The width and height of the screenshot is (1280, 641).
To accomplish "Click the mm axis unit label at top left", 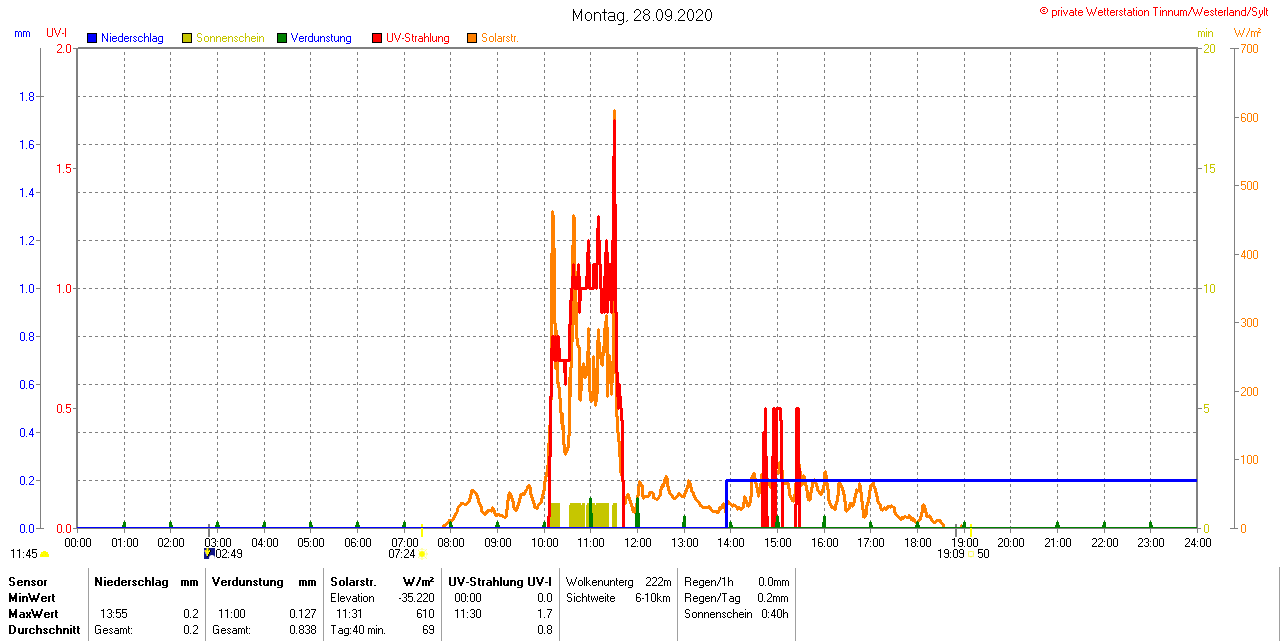I will coord(22,33).
